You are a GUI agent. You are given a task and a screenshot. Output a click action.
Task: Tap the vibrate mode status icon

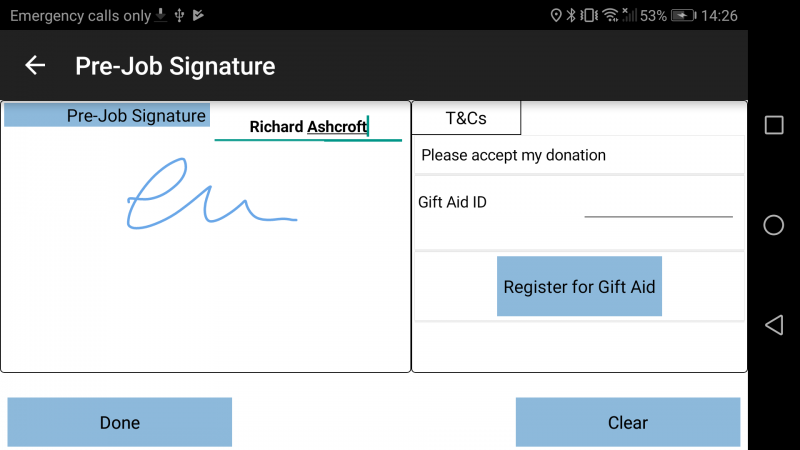589,15
